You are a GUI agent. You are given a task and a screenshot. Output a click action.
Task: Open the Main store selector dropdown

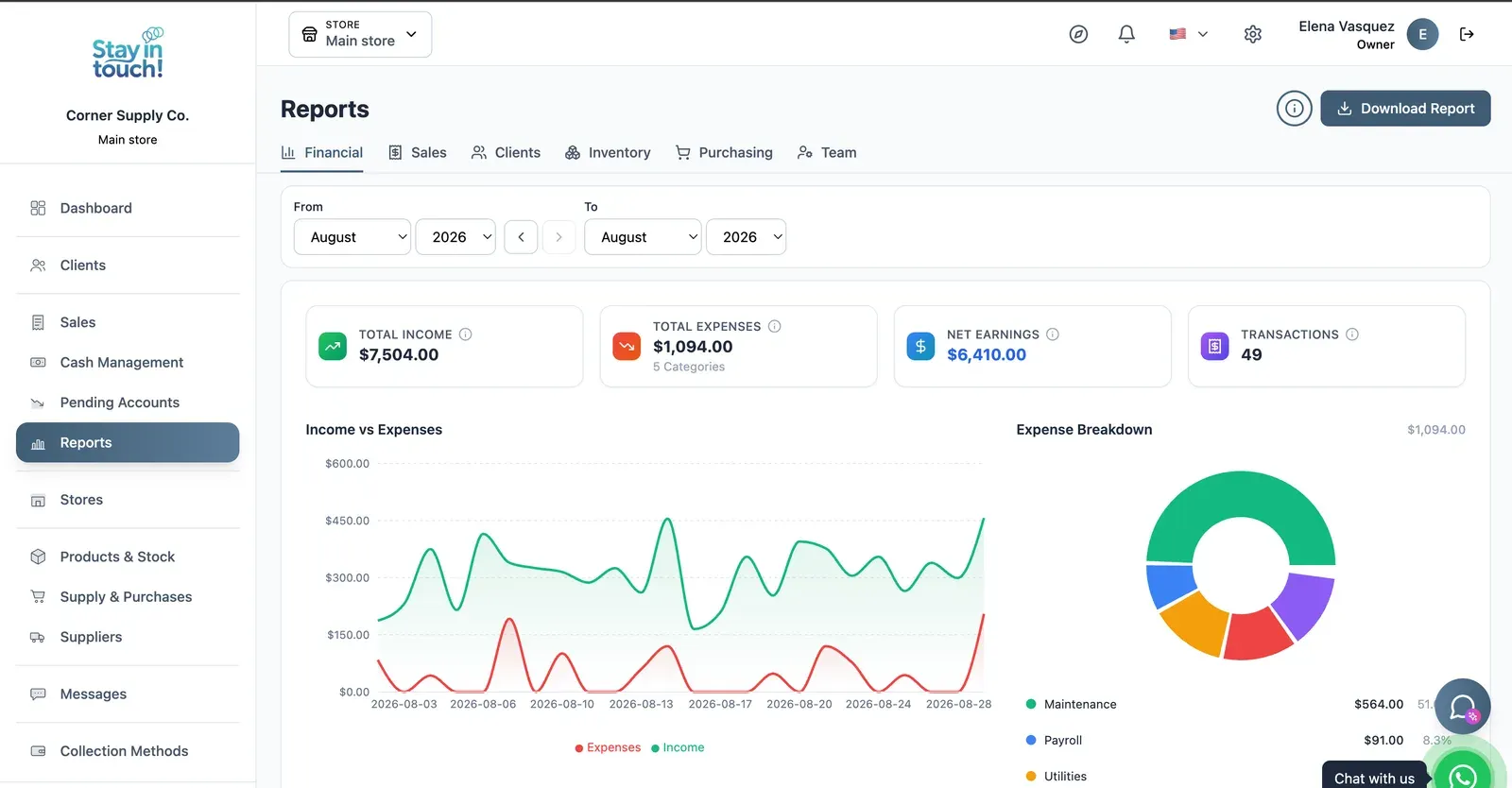click(x=360, y=34)
